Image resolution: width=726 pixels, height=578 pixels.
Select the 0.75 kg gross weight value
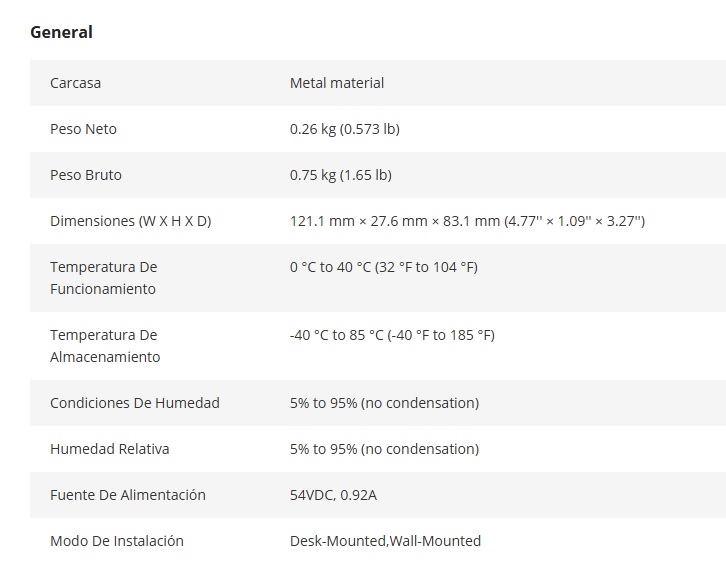click(x=341, y=175)
